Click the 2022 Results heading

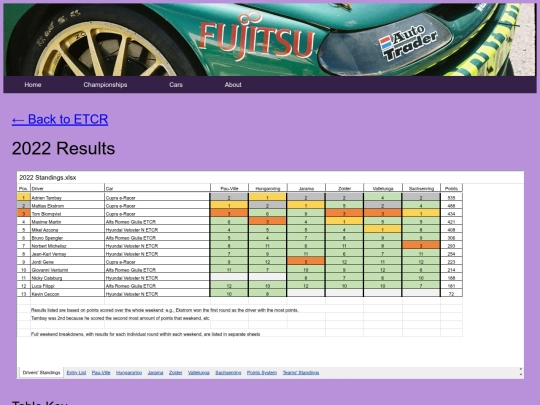pyautogui.click(x=63, y=148)
